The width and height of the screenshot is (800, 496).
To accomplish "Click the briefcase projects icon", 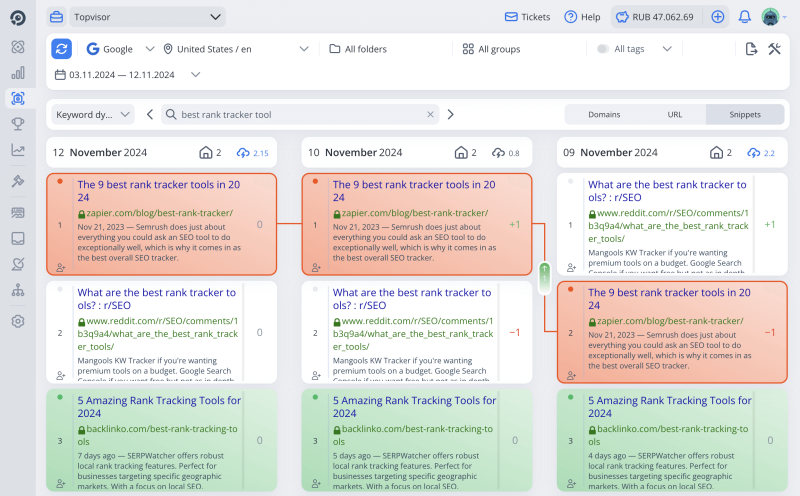I will (57, 17).
